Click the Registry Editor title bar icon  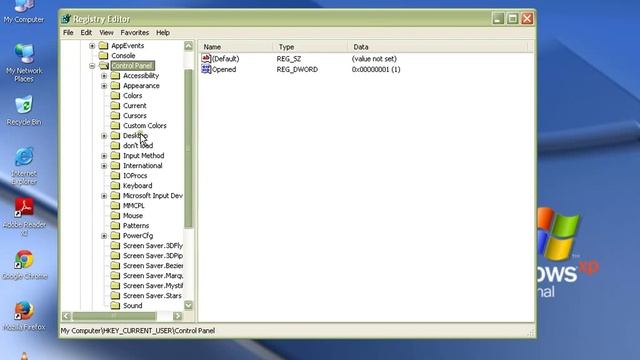pos(66,19)
